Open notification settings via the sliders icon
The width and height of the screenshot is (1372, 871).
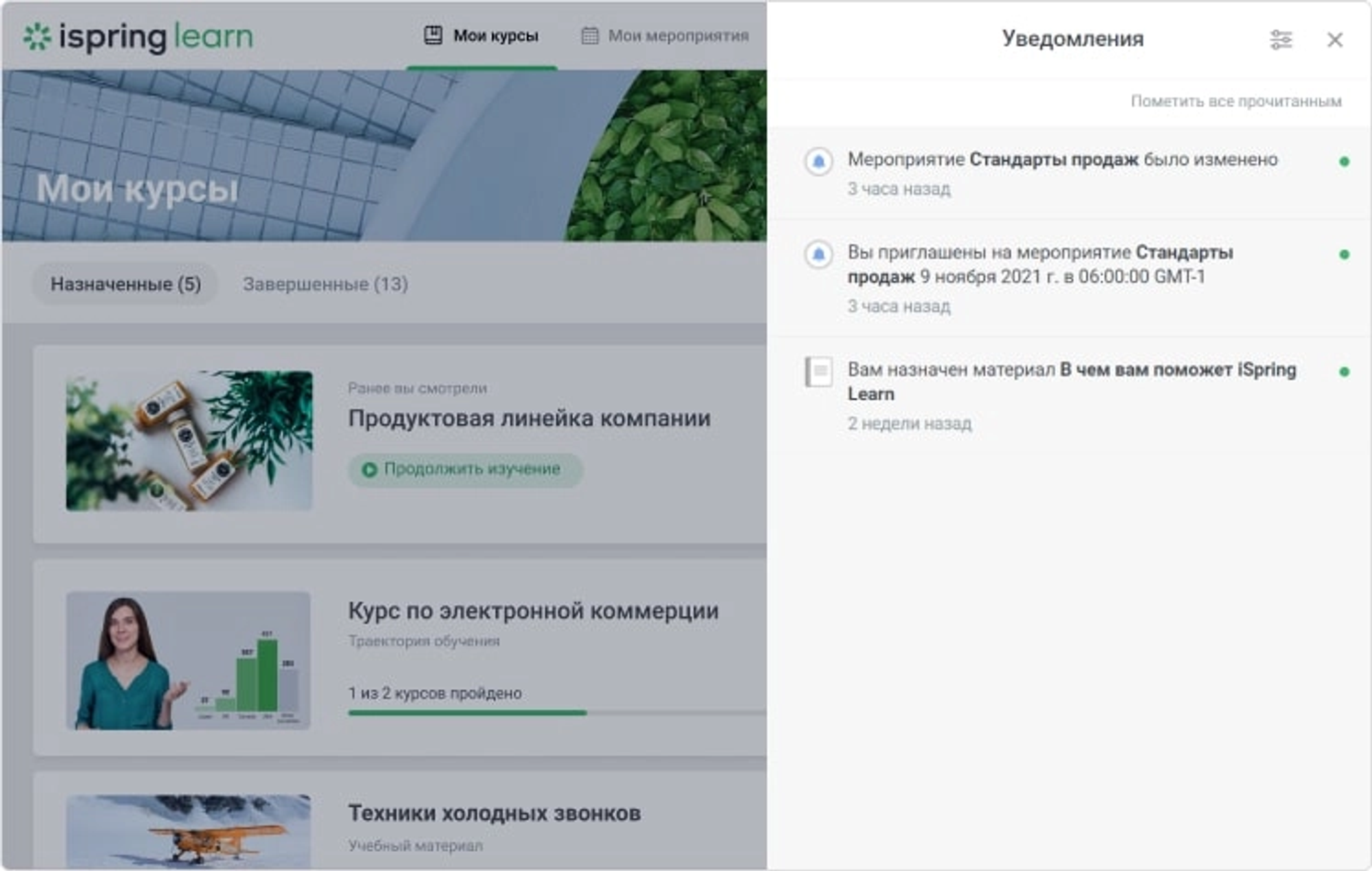1281,39
